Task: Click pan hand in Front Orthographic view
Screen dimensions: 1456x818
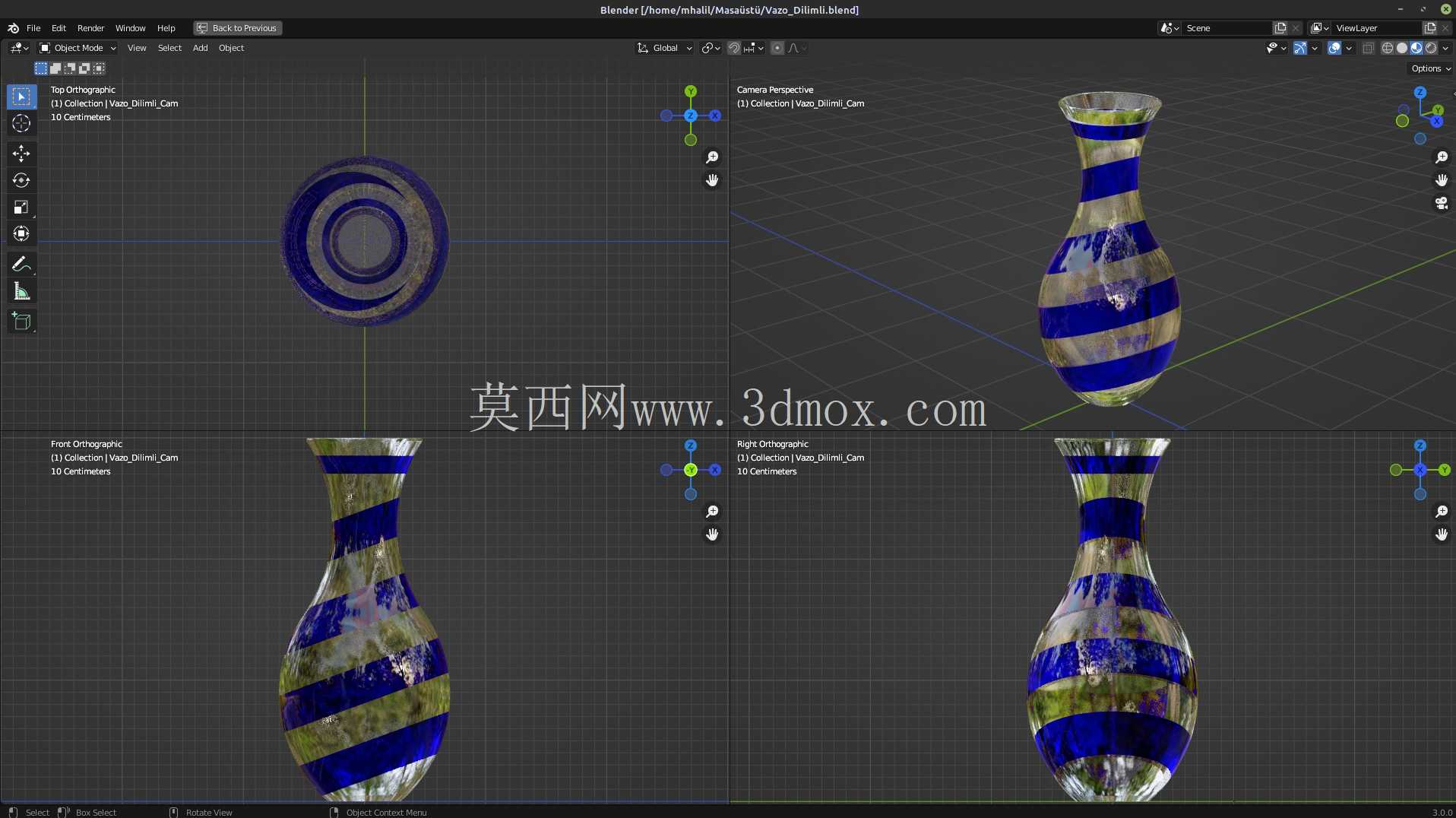Action: click(712, 534)
